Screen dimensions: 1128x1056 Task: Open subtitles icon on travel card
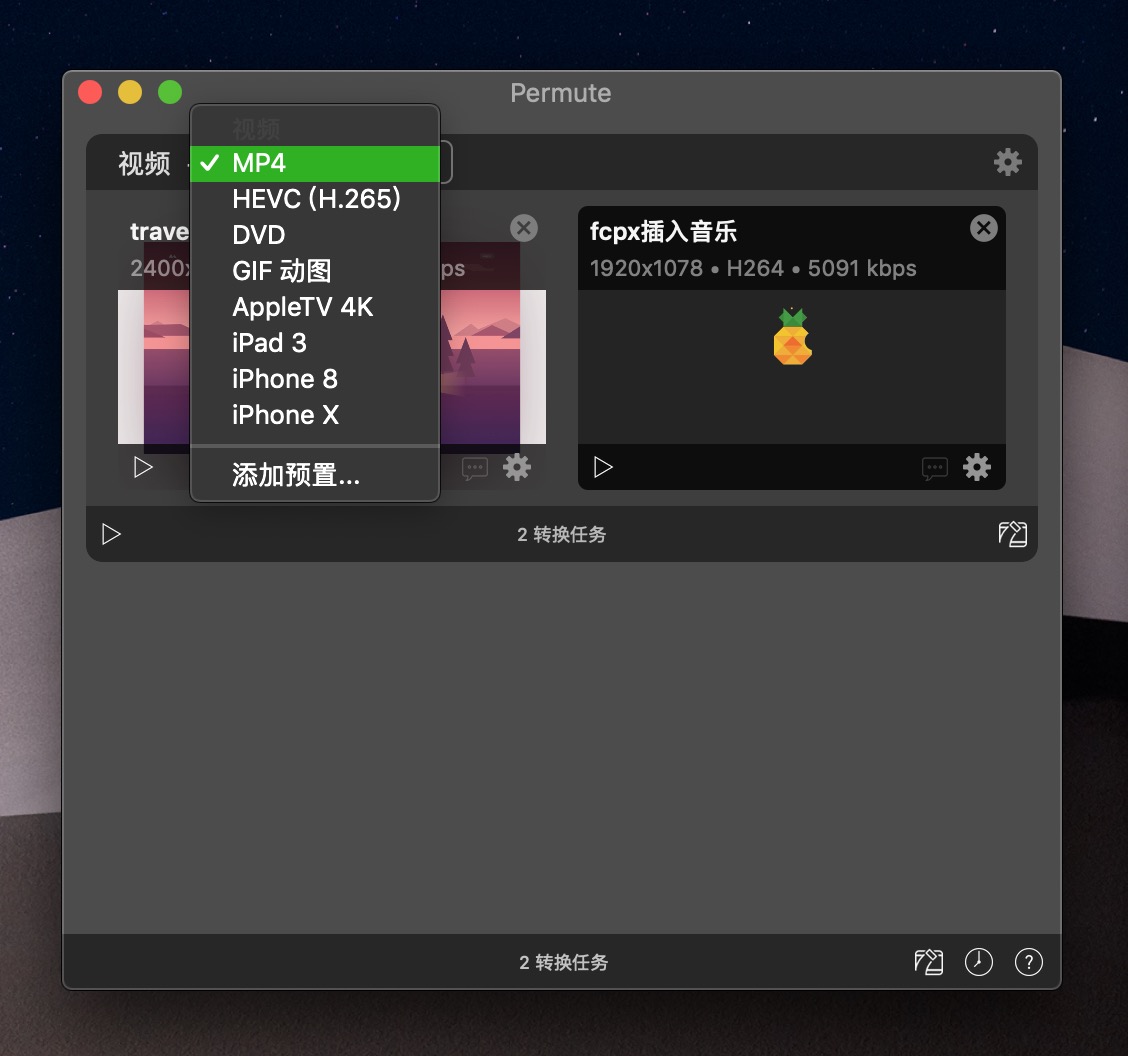475,469
